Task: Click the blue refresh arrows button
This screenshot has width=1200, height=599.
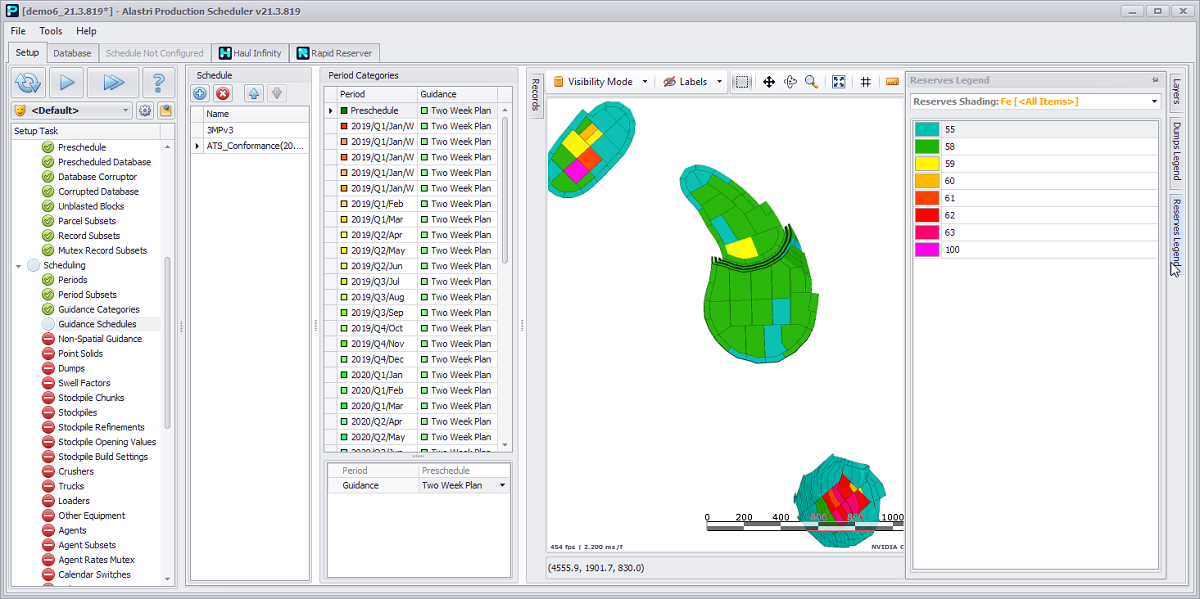Action: click(x=29, y=82)
